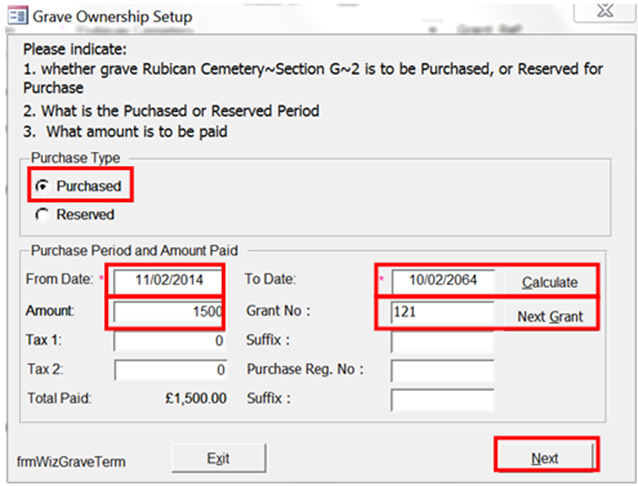Click the Purchased option label text
Image resolution: width=638 pixels, height=486 pixels.
pyautogui.click(x=89, y=186)
